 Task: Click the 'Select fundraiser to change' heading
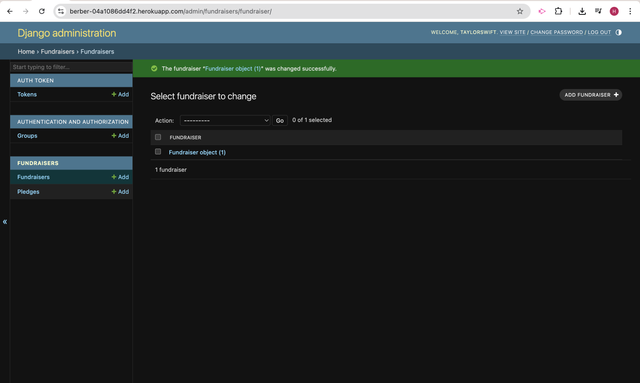203,96
